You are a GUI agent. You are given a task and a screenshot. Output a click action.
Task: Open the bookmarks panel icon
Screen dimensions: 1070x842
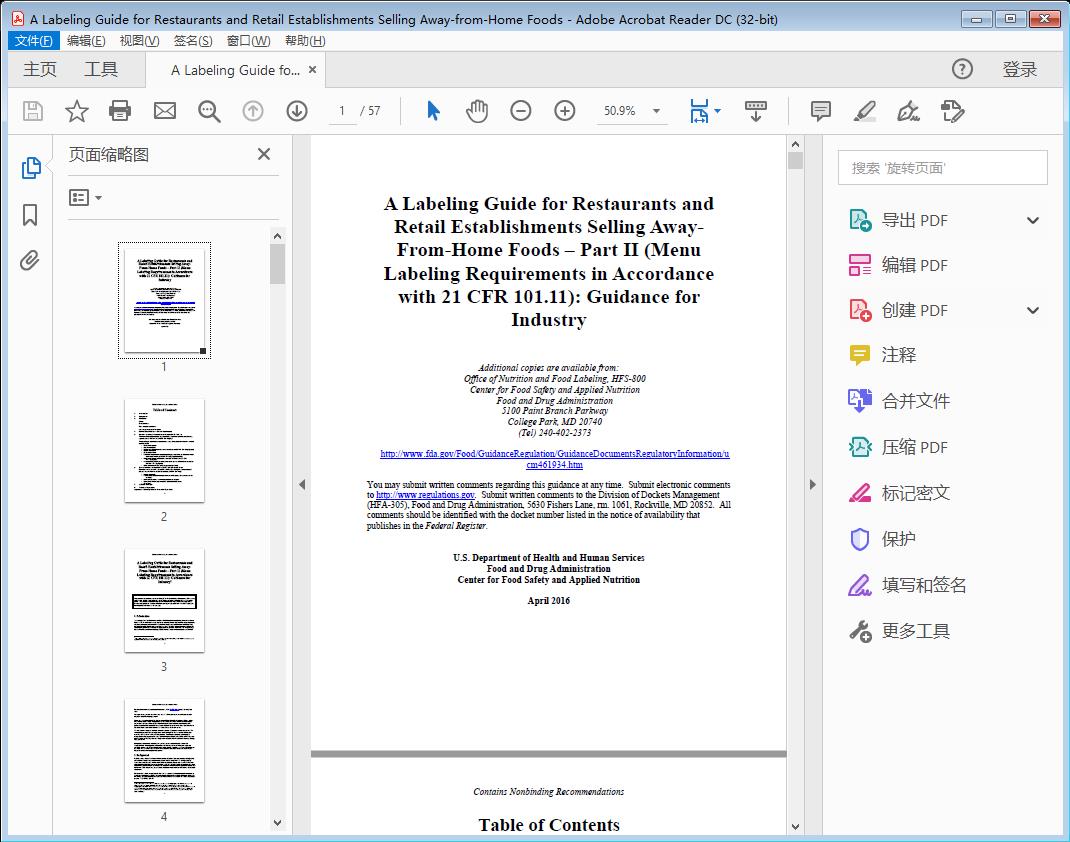tap(30, 215)
